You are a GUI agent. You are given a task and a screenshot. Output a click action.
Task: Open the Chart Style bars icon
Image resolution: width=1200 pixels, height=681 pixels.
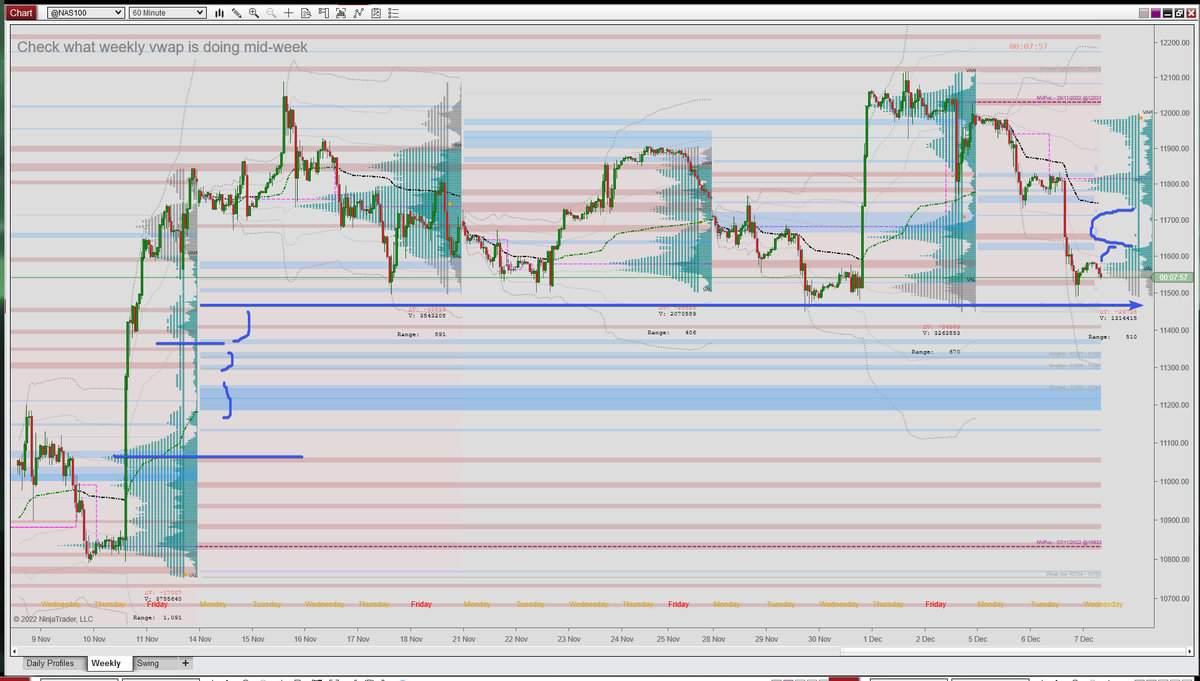click(219, 13)
